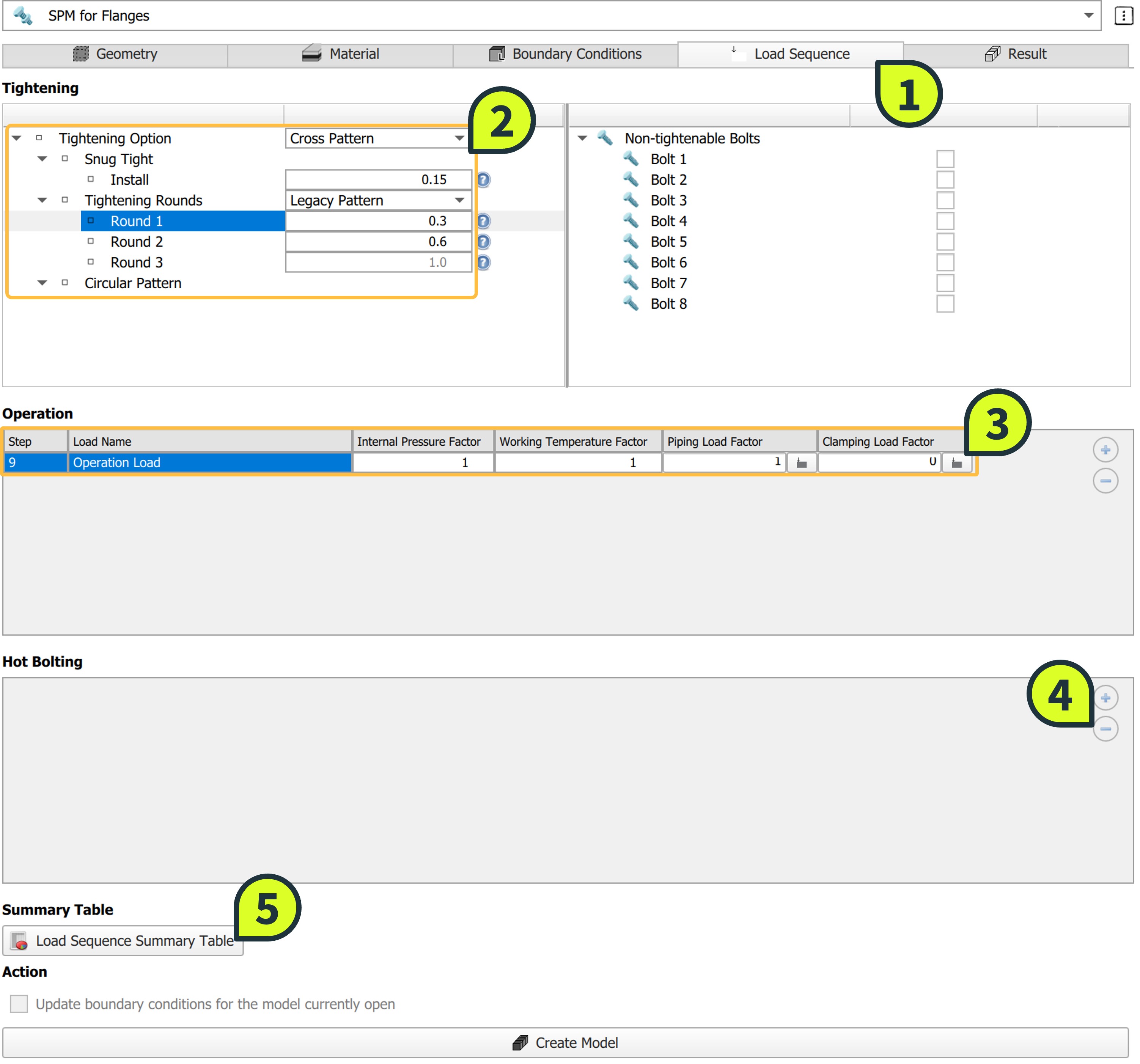Check Bolt 5 as non-tightenable
Image resolution: width=1140 pixels, height=1064 pixels.
click(945, 242)
